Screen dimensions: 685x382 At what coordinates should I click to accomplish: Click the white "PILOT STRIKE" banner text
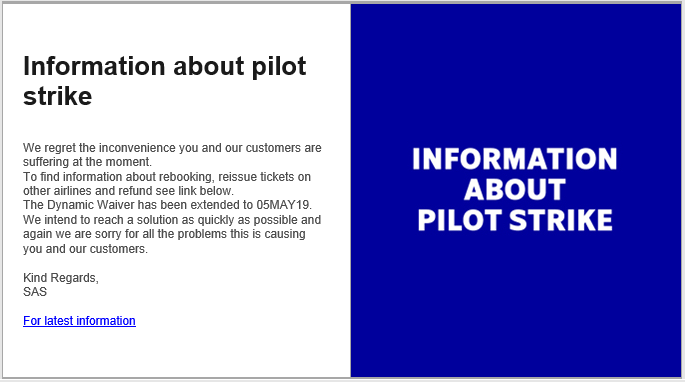click(x=515, y=220)
